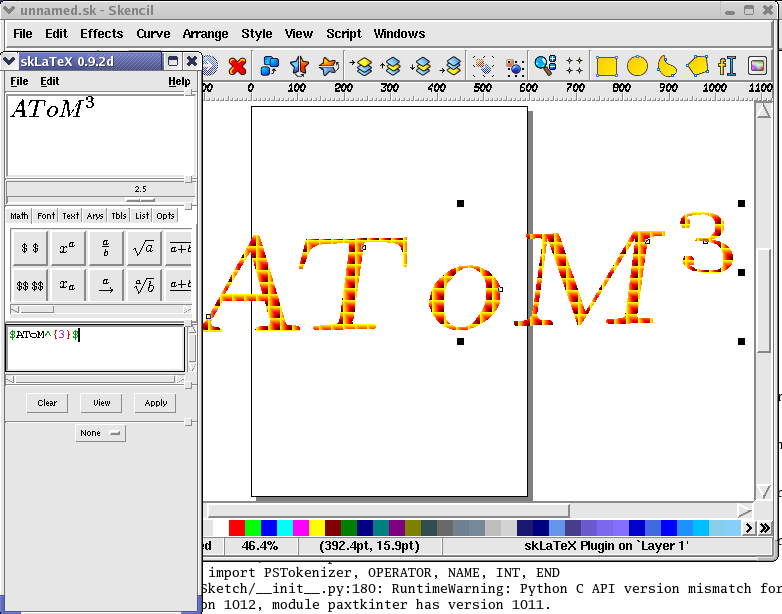Select the freehand curve drawing tool
Image resolution: width=782 pixels, height=614 pixels.
coord(667,66)
